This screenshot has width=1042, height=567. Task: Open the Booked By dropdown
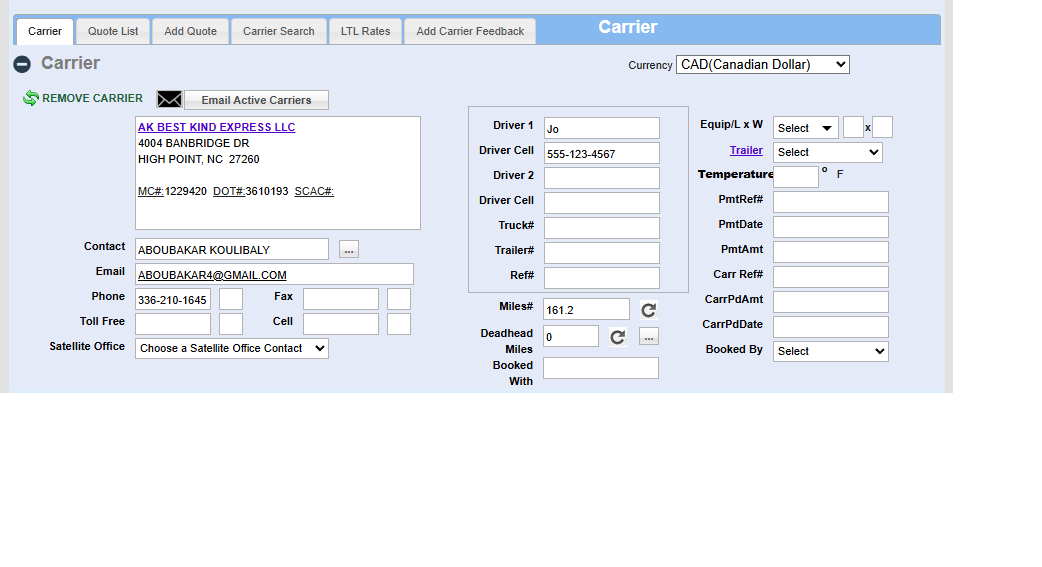[830, 351]
